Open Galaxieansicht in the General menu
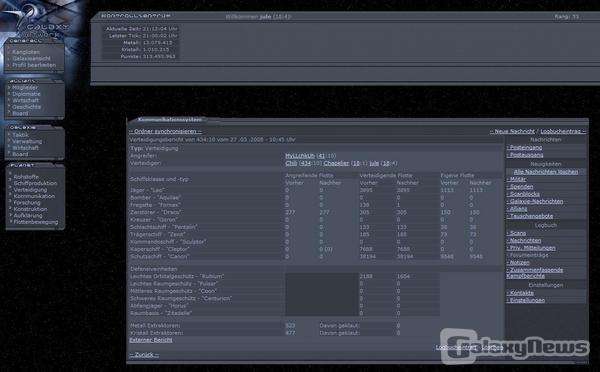The height and width of the screenshot is (372, 600). 31,59
